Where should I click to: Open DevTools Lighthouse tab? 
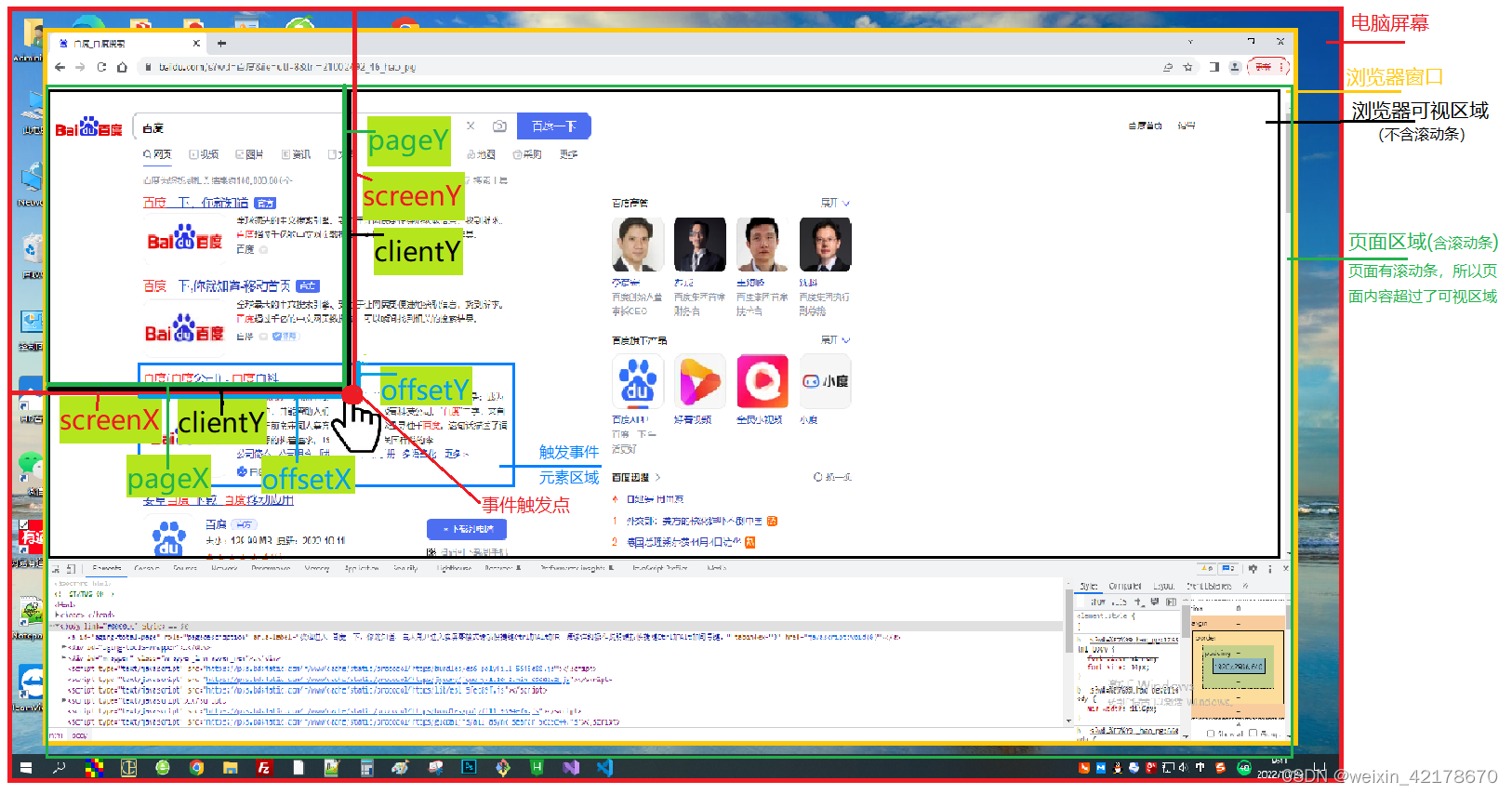[454, 568]
